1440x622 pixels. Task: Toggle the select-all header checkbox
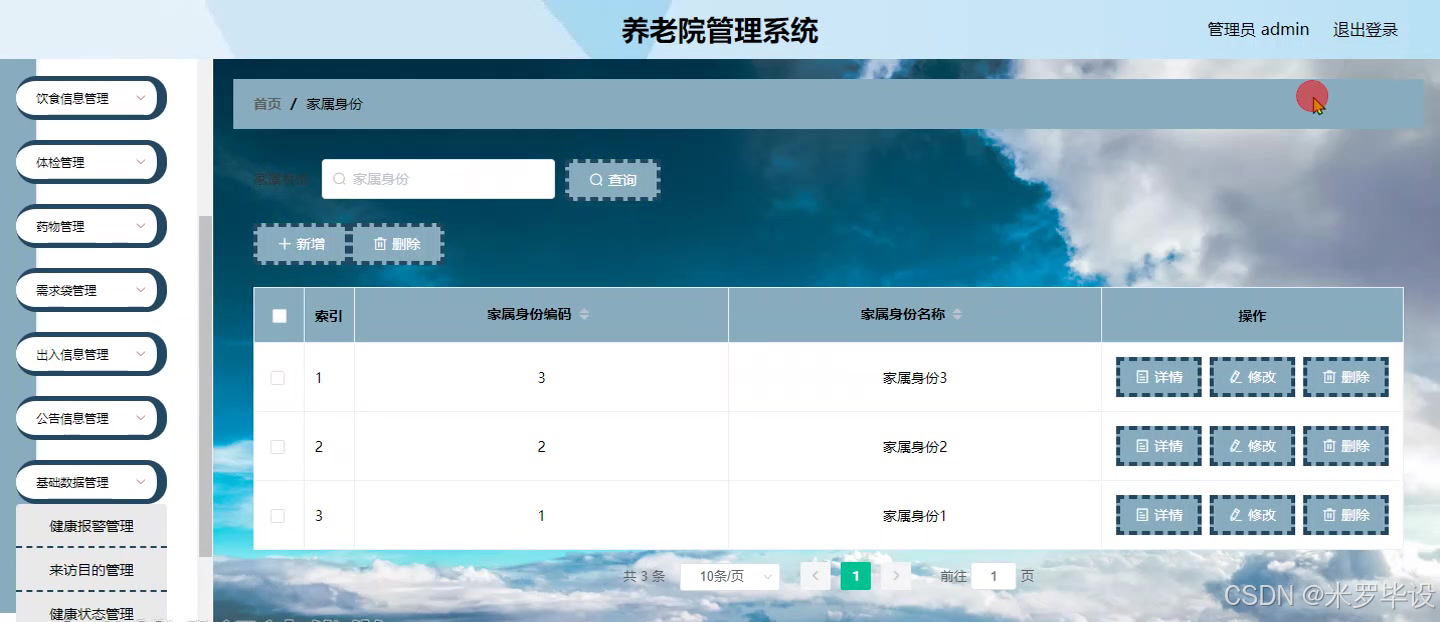[279, 316]
